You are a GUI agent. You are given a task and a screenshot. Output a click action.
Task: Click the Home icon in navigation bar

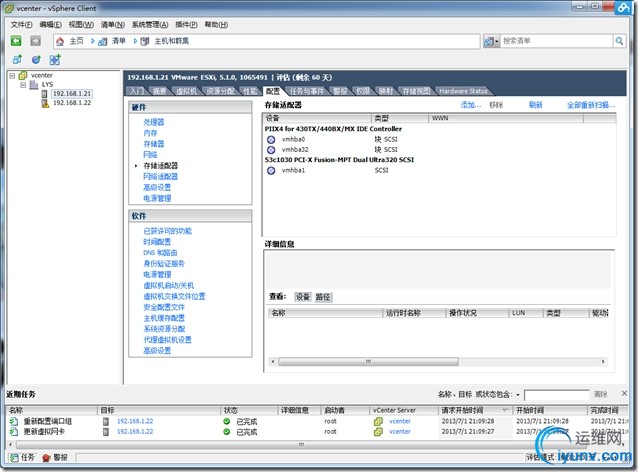pos(60,41)
